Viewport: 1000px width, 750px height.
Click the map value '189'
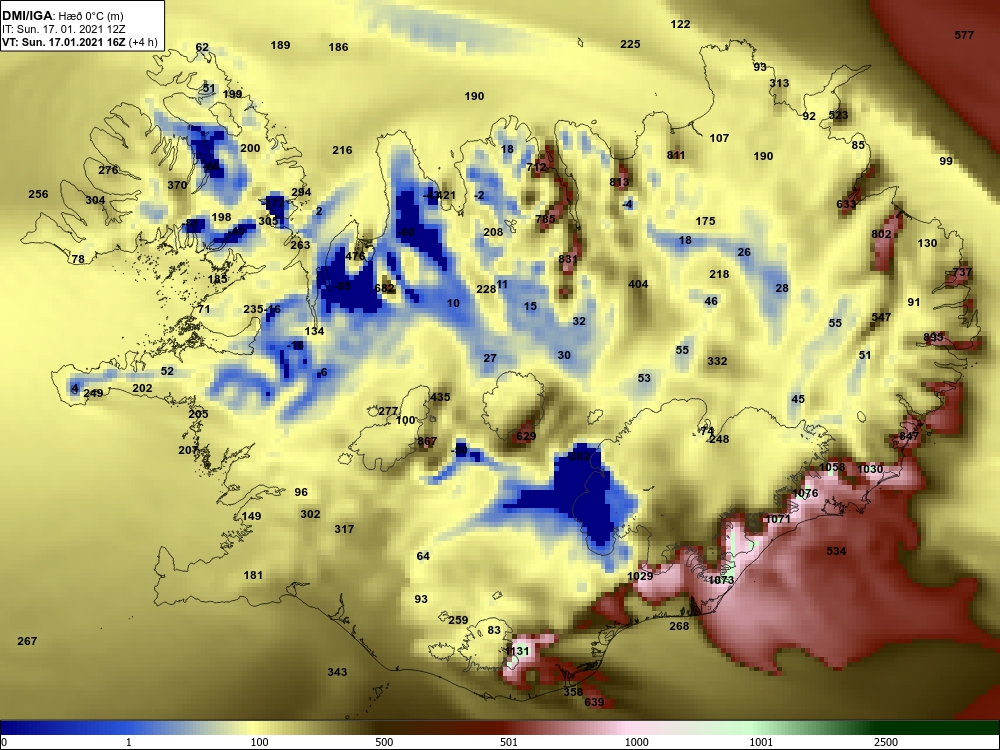tap(280, 45)
